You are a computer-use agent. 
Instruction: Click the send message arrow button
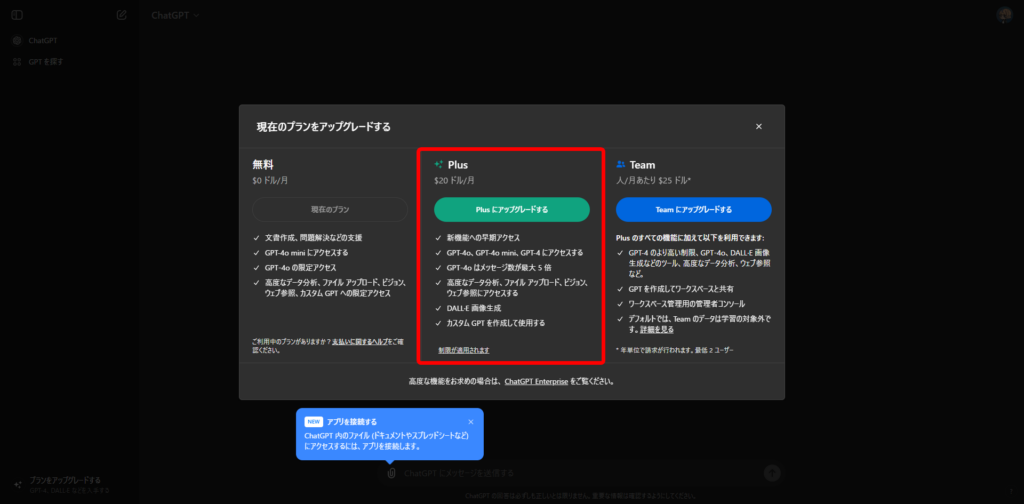pyautogui.click(x=773, y=473)
